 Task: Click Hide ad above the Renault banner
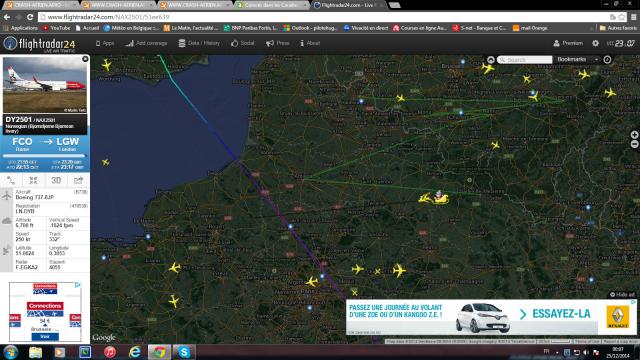[x=622, y=294]
